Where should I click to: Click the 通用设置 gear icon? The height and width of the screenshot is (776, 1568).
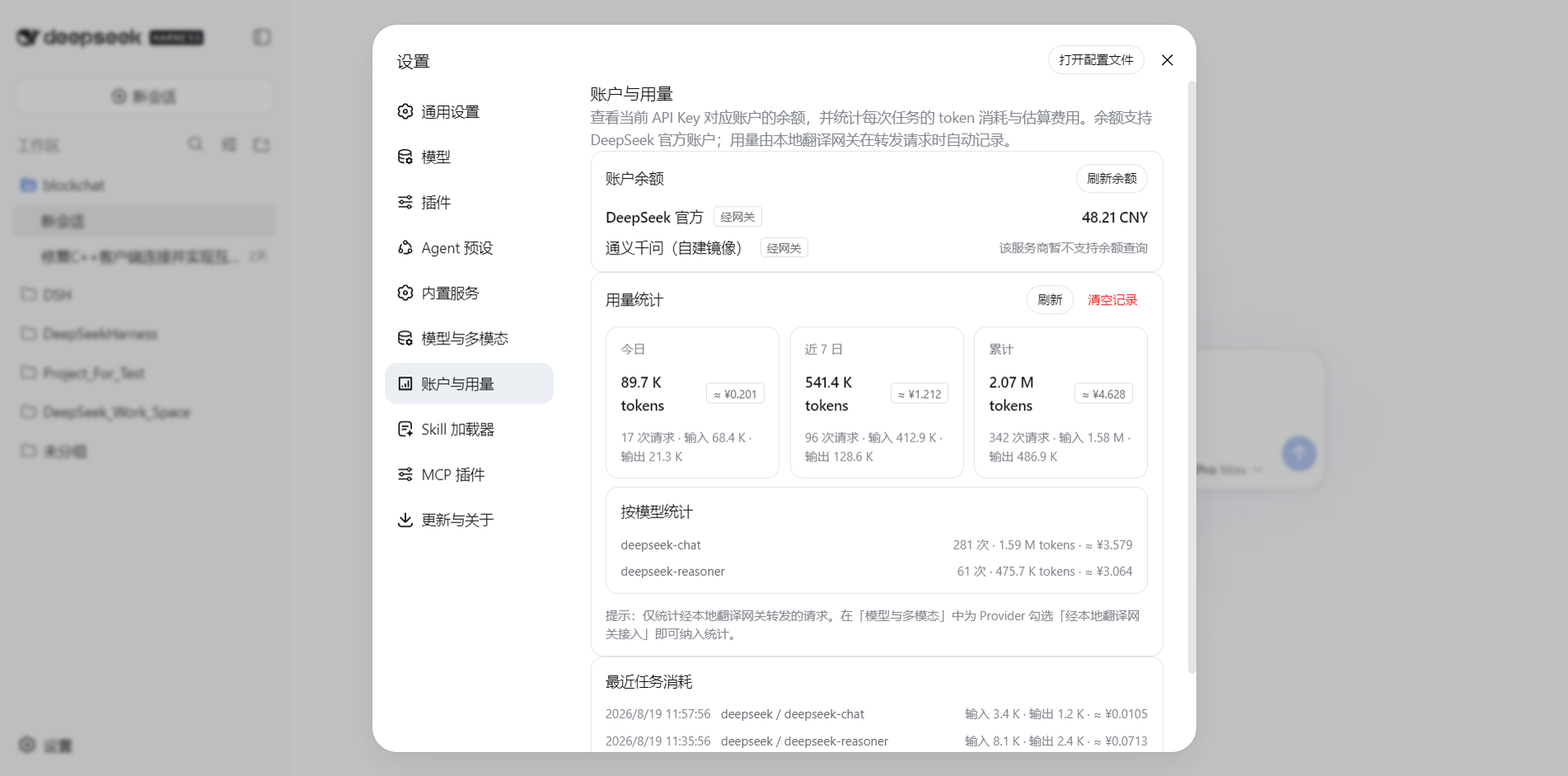[x=405, y=111]
